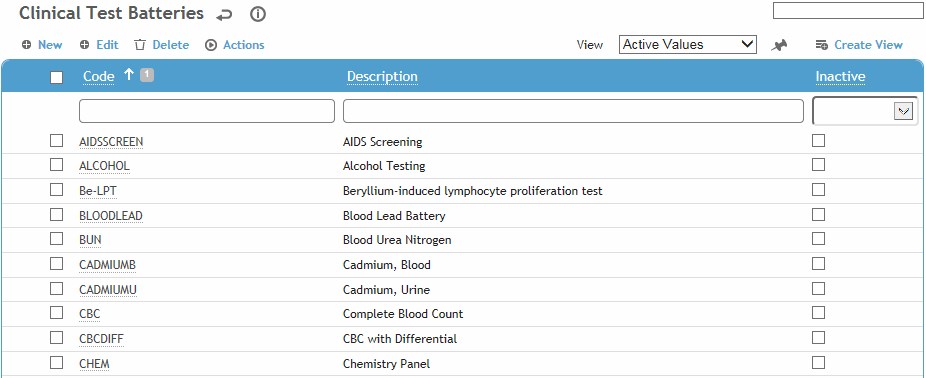Click the pin icon beside the View dropdown
Viewport: 926px width, 378px height.
[x=780, y=45]
